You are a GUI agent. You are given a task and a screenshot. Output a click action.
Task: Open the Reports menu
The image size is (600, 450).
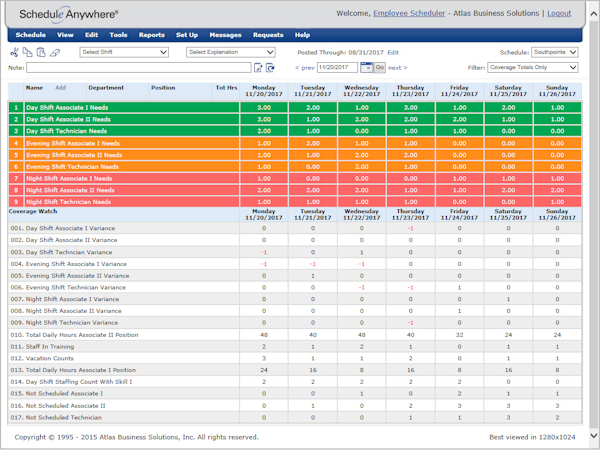click(x=152, y=35)
